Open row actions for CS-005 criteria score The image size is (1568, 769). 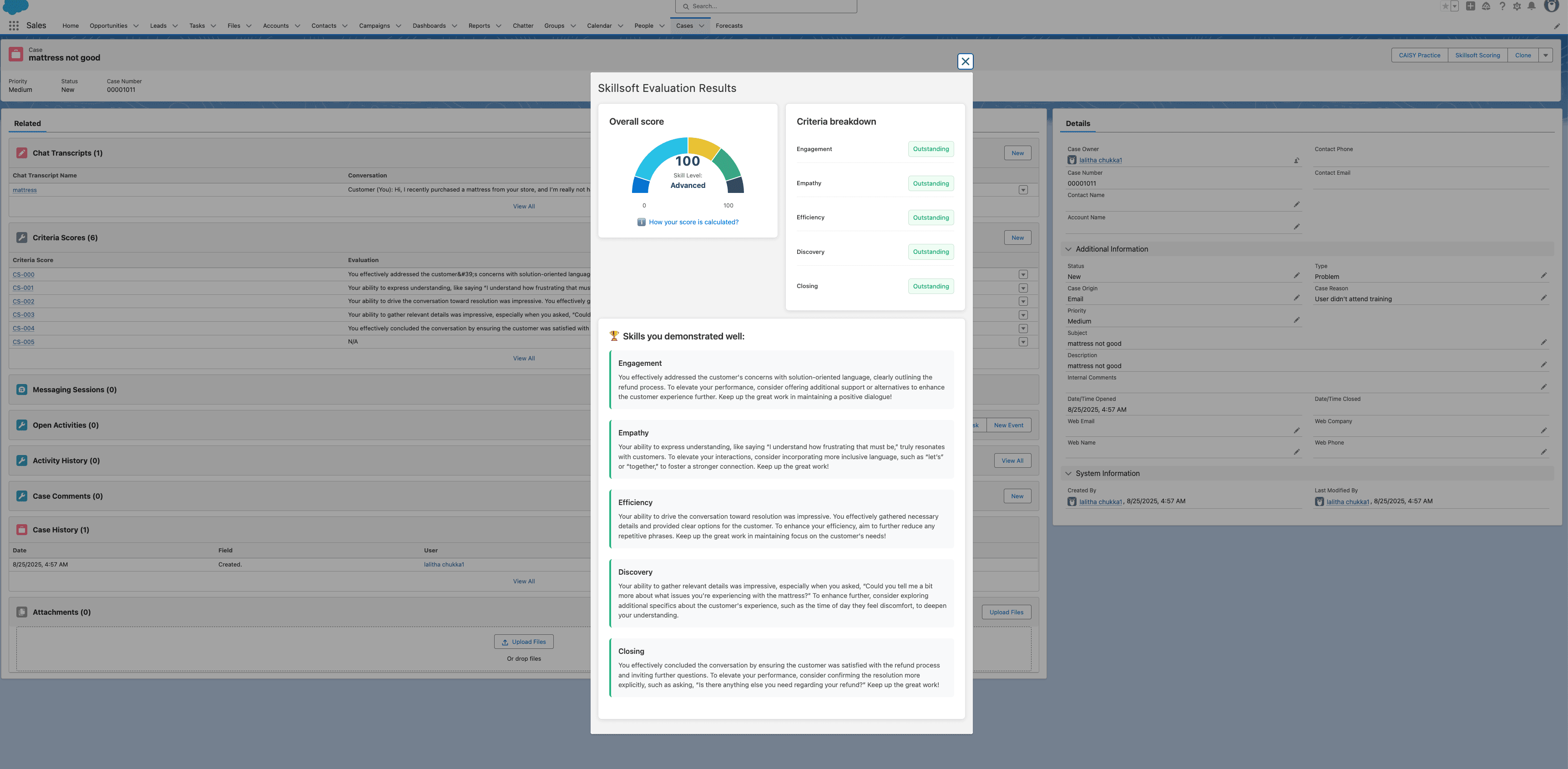[x=1023, y=342]
